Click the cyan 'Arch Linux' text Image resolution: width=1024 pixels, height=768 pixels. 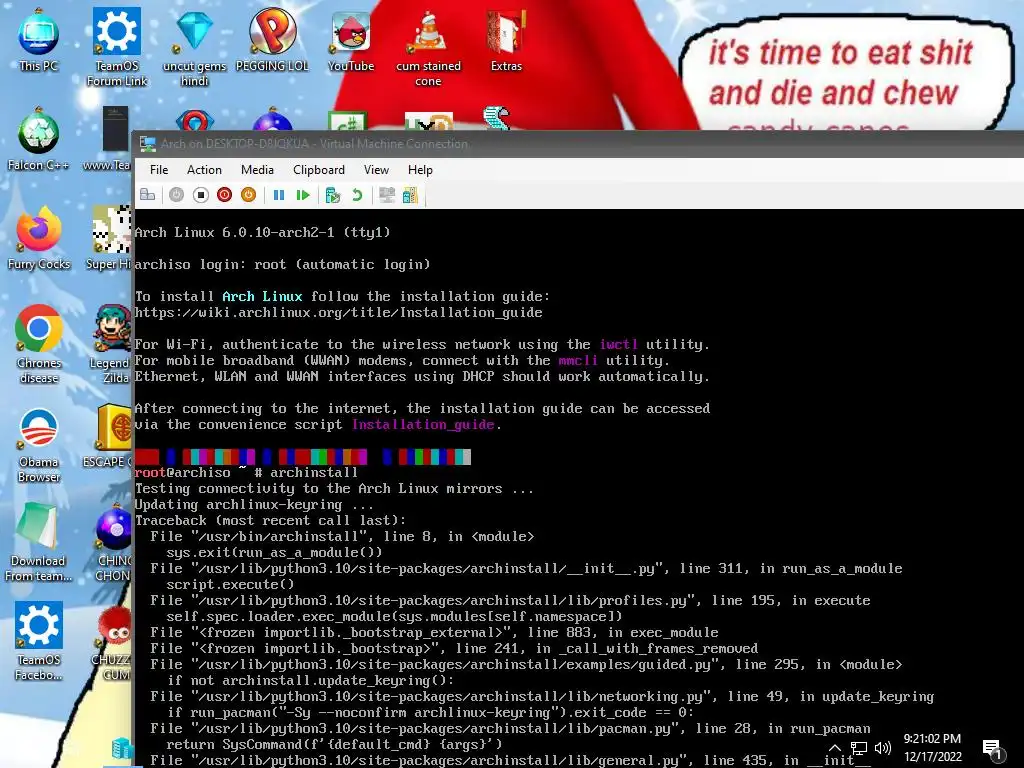(262, 296)
